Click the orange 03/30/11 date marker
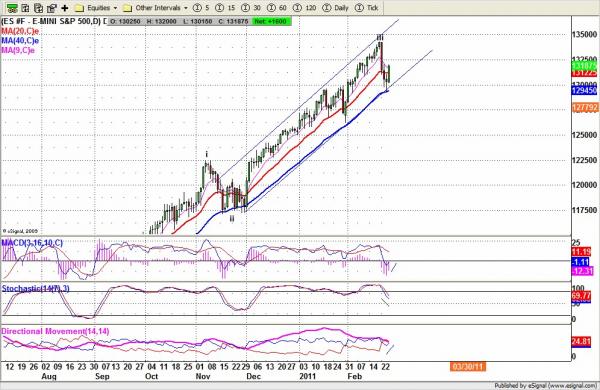 pos(468,367)
